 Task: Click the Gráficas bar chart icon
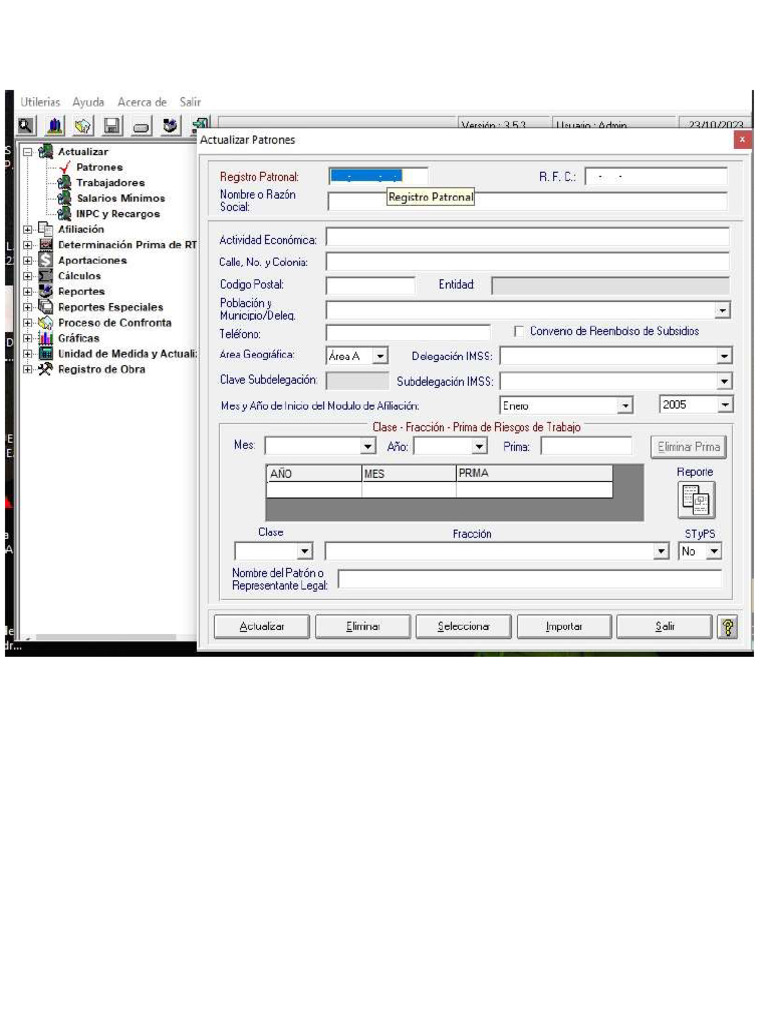45,338
